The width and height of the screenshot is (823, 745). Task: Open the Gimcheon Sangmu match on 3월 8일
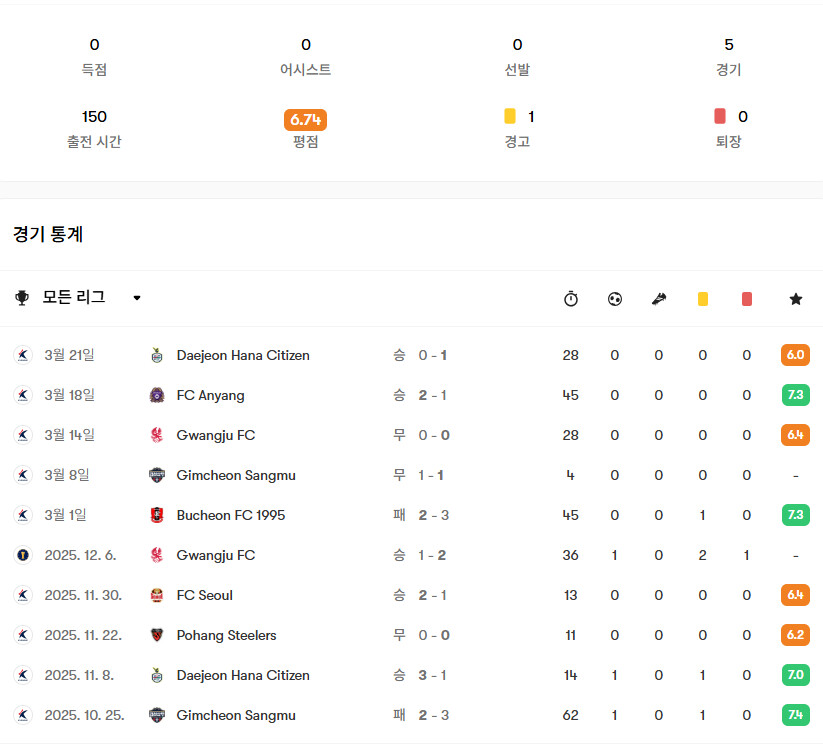(x=412, y=475)
